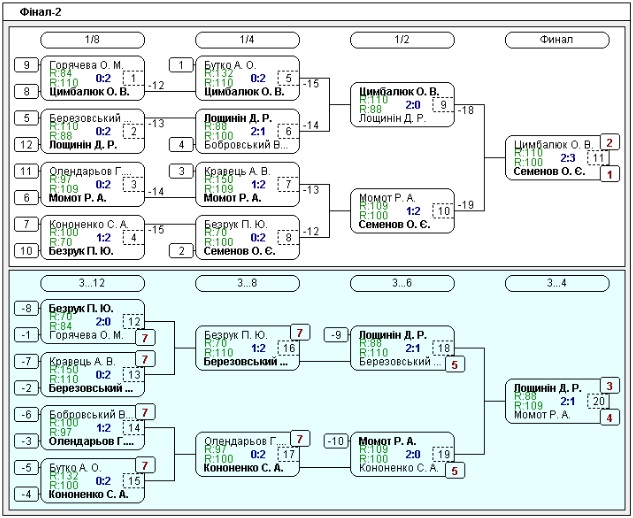Viewport: 633px width, 518px height.
Task: Click Лощинін Д. Р. in third-place match 20
Action: [x=547, y=388]
